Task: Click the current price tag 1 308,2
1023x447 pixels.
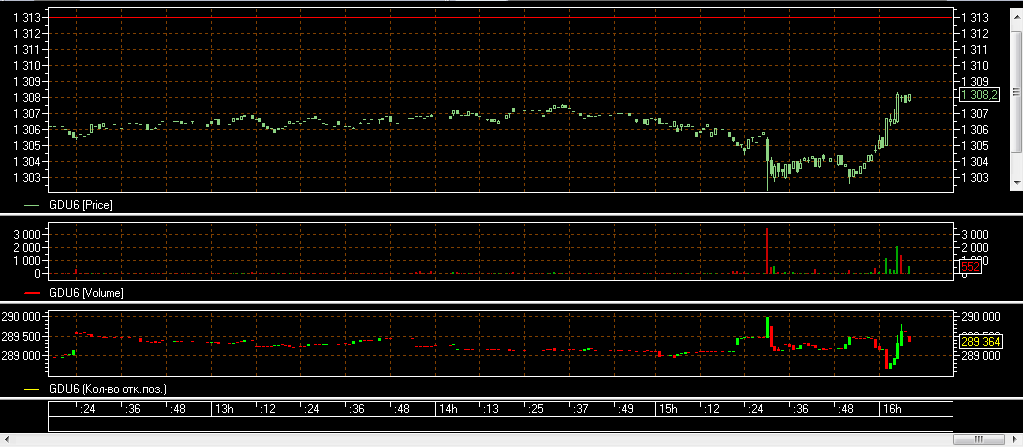Action: (x=979, y=96)
